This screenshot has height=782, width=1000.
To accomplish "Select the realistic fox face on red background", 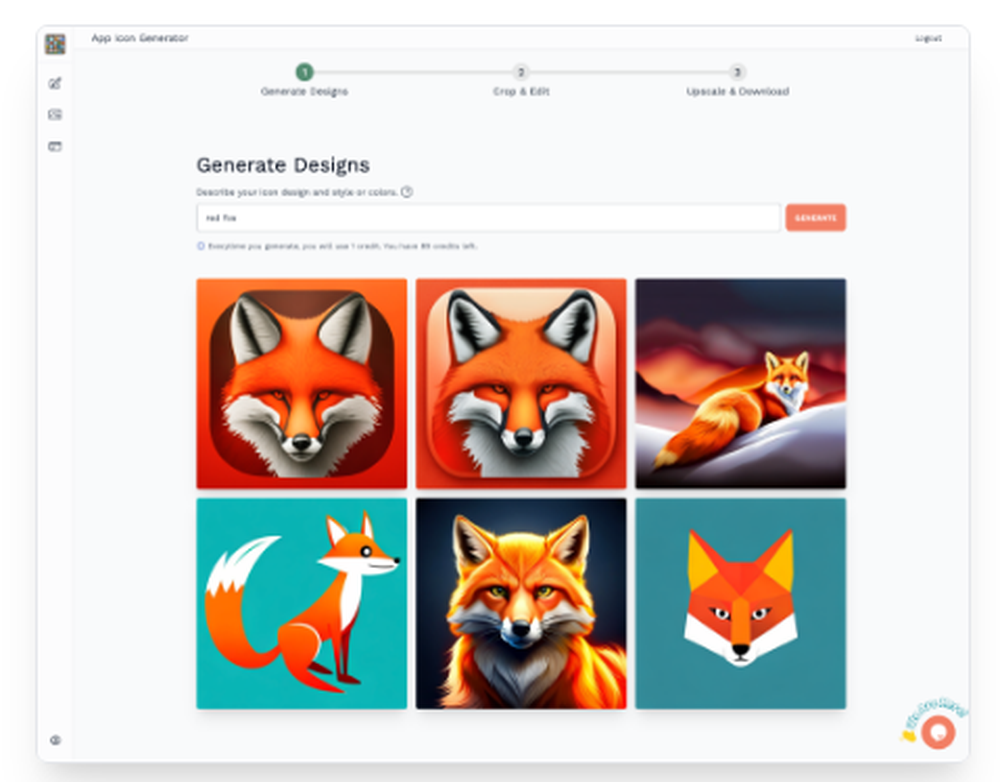I will click(x=303, y=382).
